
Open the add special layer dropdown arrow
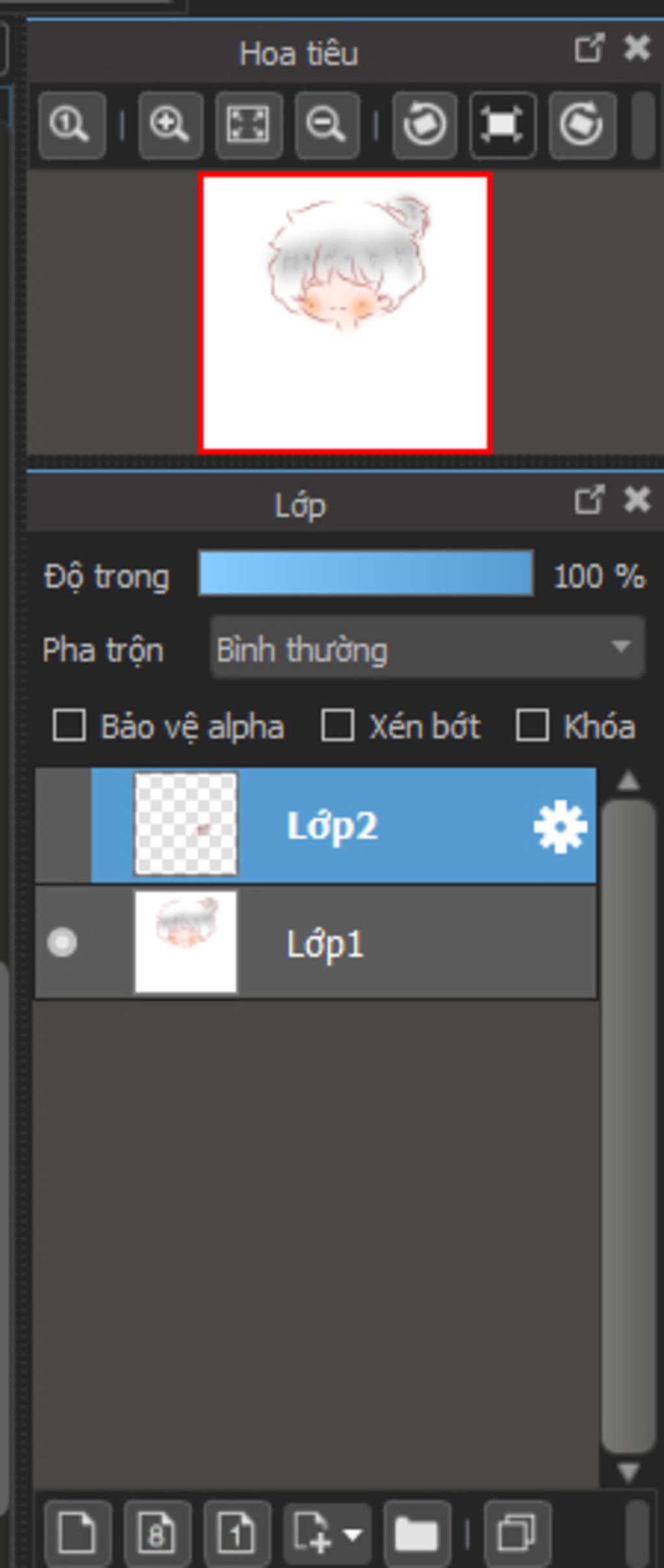pyautogui.click(x=353, y=1535)
